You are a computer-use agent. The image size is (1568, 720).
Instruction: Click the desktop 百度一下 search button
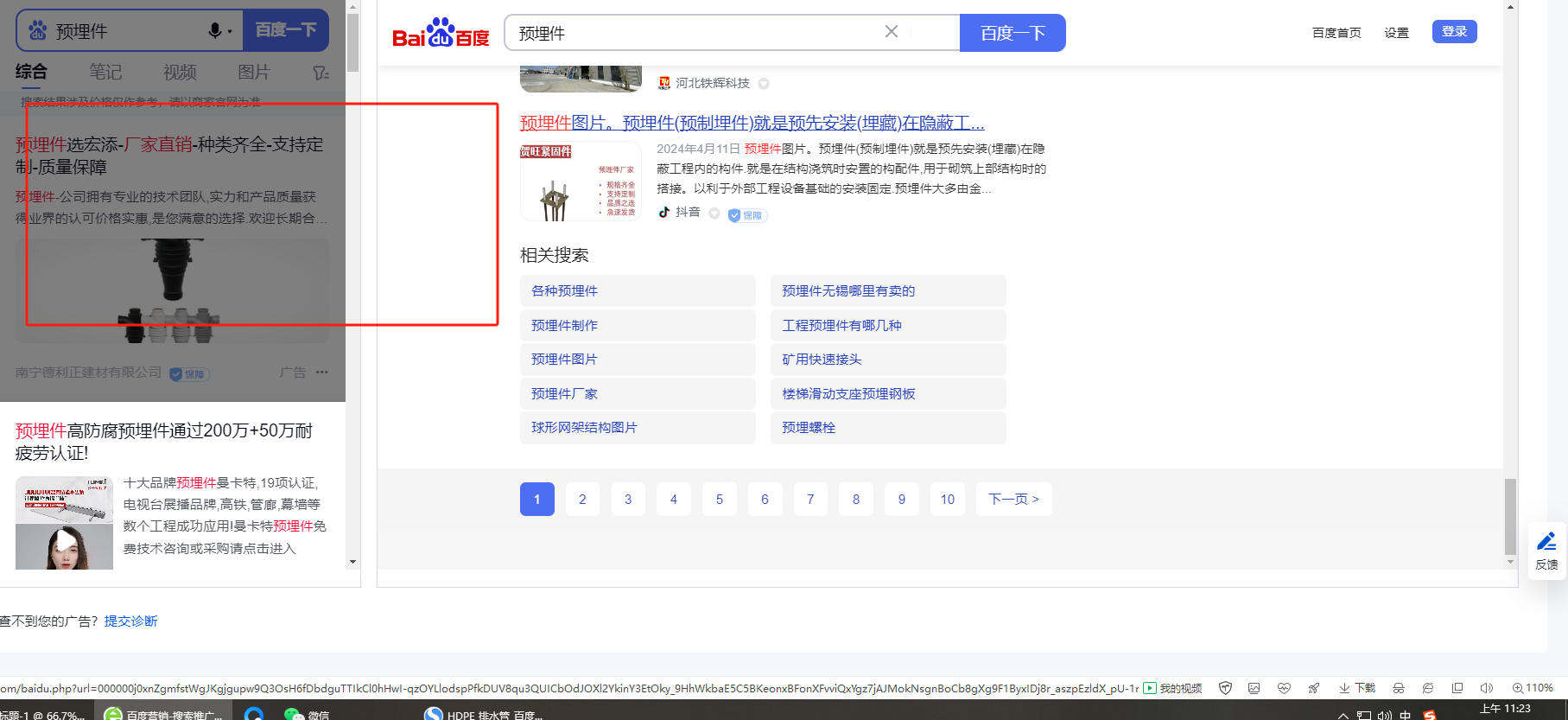pos(1013,33)
